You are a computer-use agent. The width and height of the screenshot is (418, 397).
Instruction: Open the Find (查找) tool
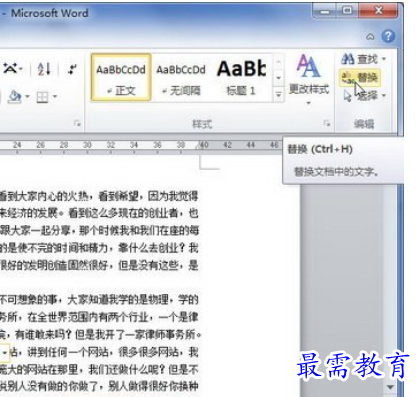click(x=359, y=59)
